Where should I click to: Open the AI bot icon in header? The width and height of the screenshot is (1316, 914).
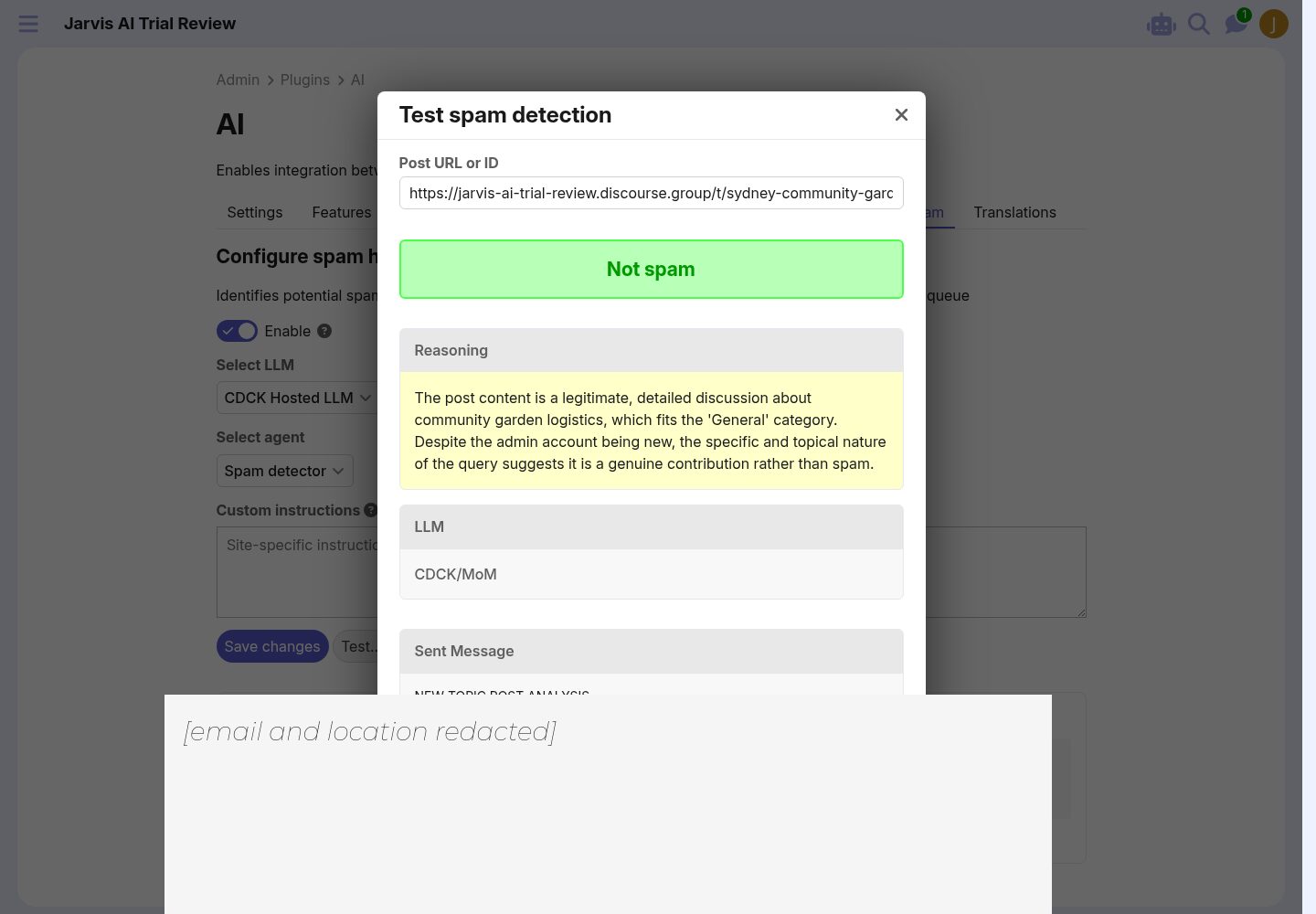[1161, 25]
